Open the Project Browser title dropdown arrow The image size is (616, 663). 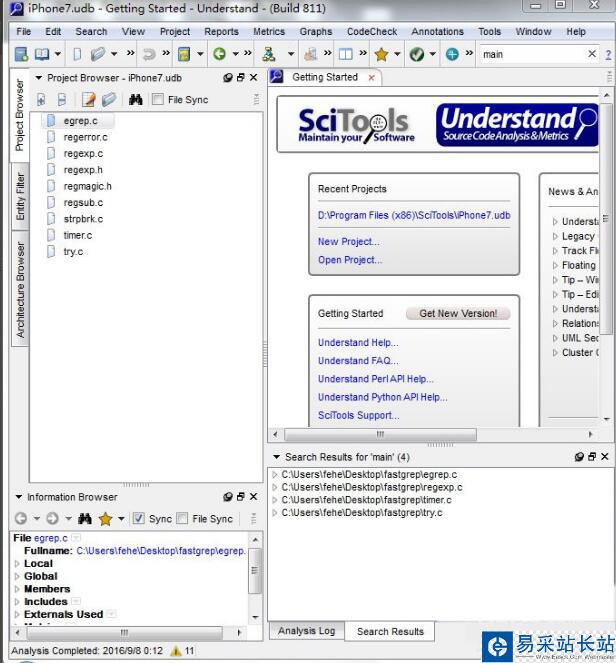pos(38,78)
